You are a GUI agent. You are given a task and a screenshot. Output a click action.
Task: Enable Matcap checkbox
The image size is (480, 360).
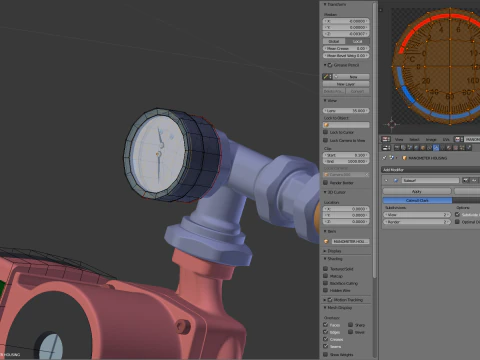pyautogui.click(x=326, y=276)
